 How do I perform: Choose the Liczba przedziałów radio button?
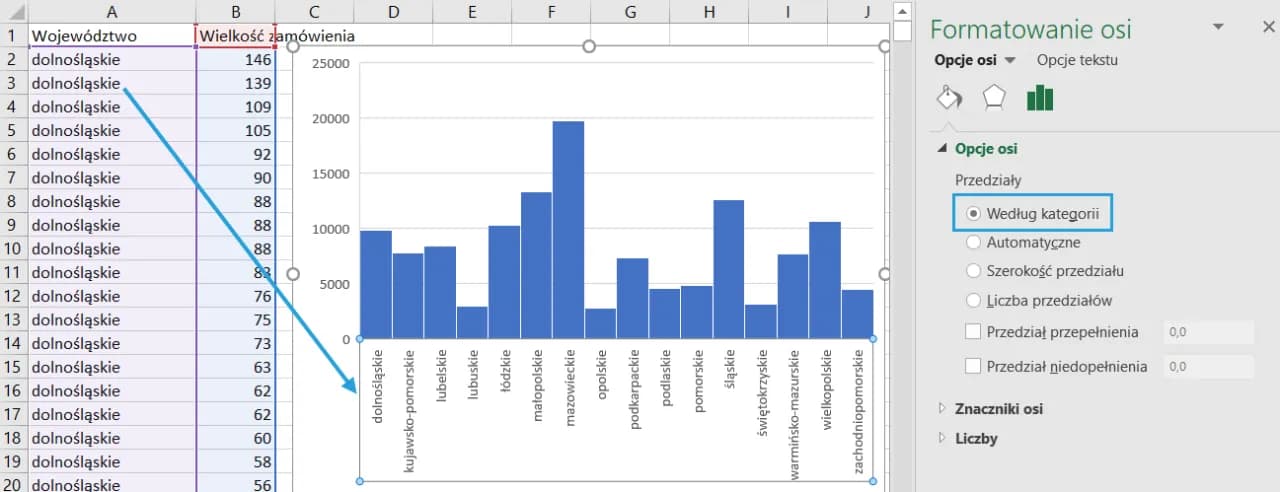click(x=973, y=300)
